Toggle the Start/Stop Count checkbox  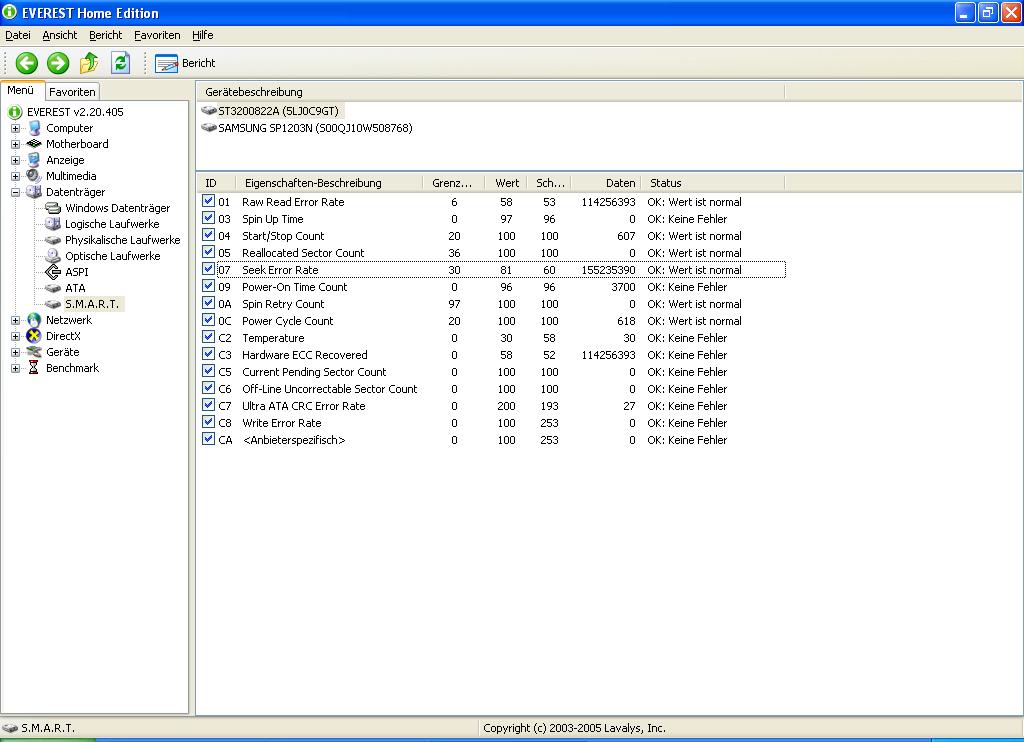(x=208, y=235)
